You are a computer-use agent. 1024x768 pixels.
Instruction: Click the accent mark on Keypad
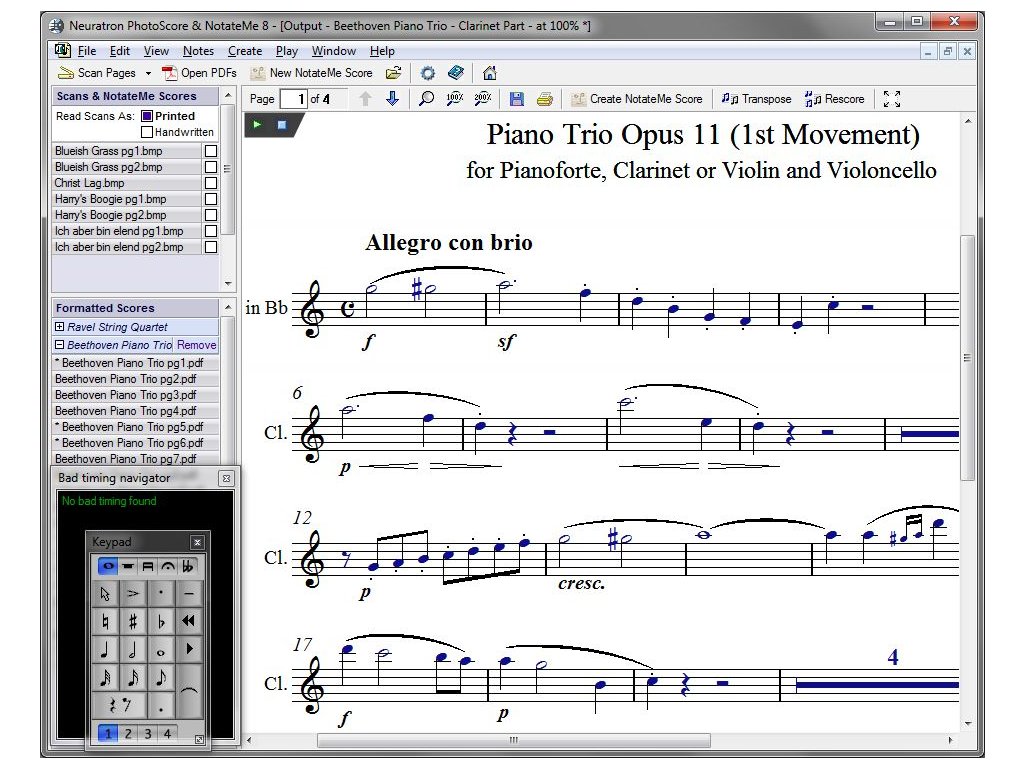coord(133,594)
